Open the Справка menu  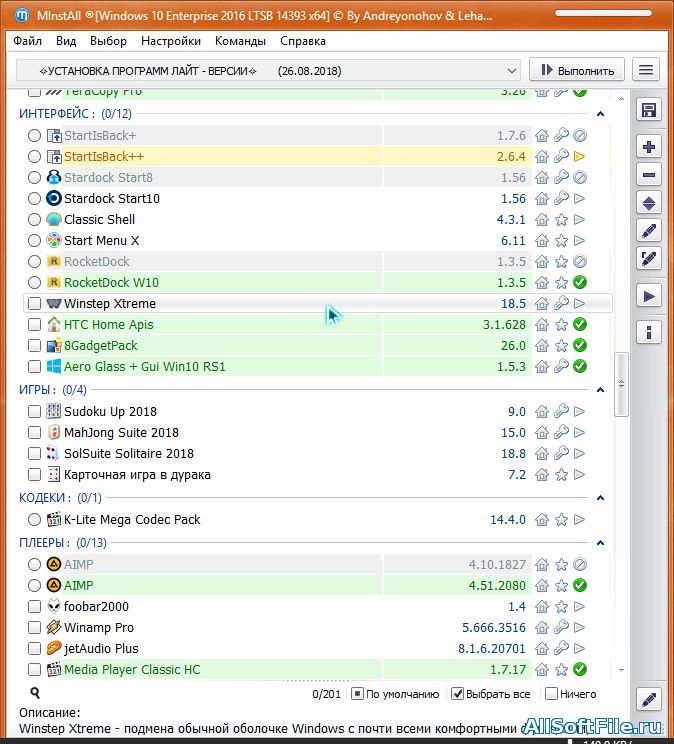(x=303, y=41)
